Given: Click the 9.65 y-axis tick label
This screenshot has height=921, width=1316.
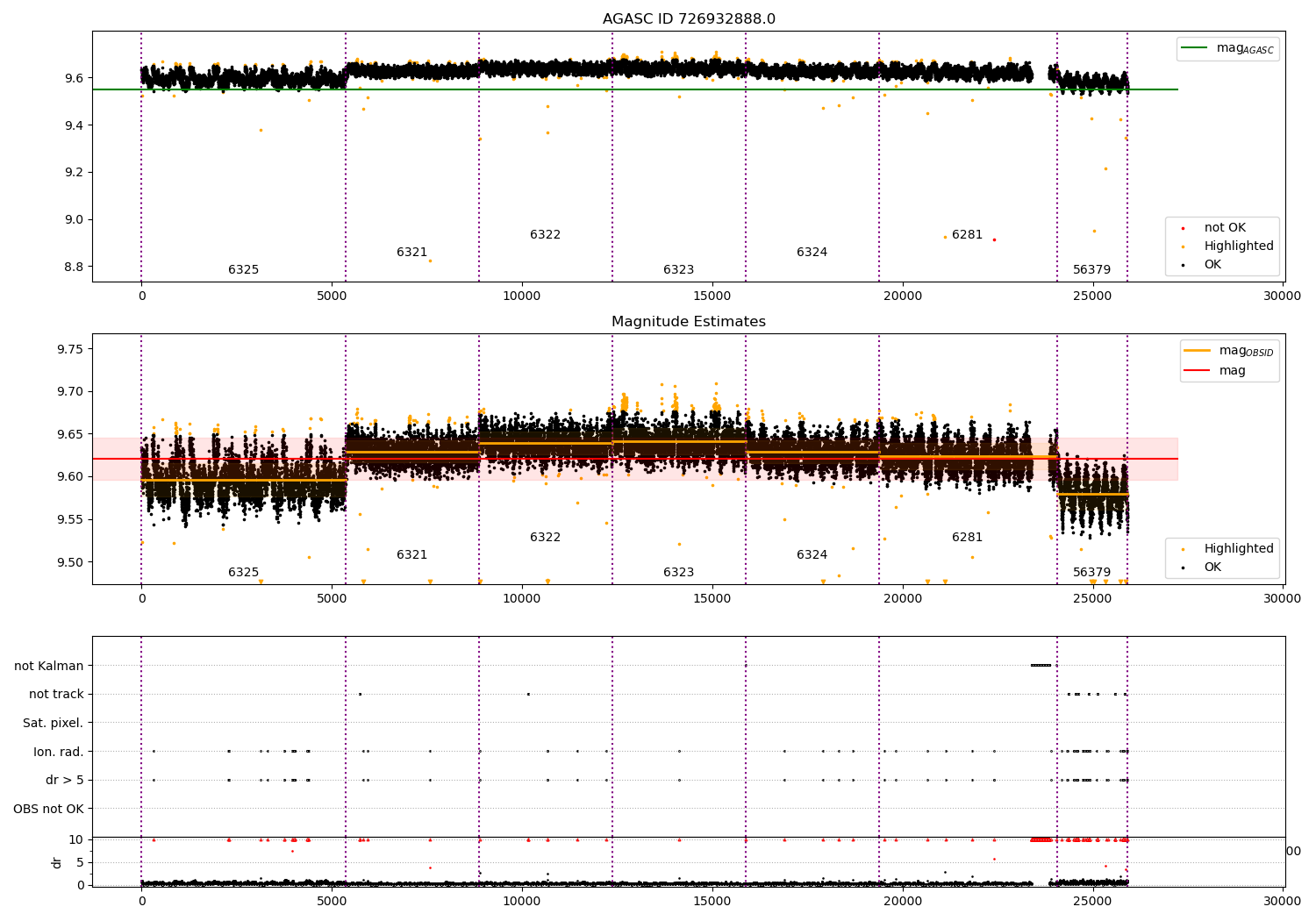Looking at the screenshot, I should [71, 434].
